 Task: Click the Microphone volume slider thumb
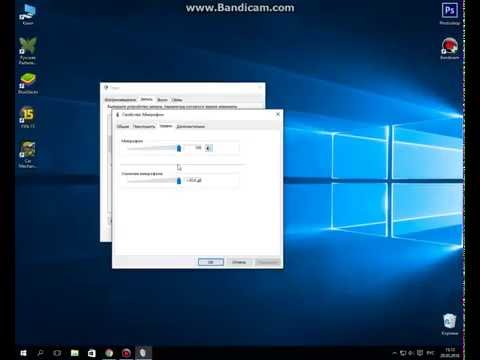[179, 148]
